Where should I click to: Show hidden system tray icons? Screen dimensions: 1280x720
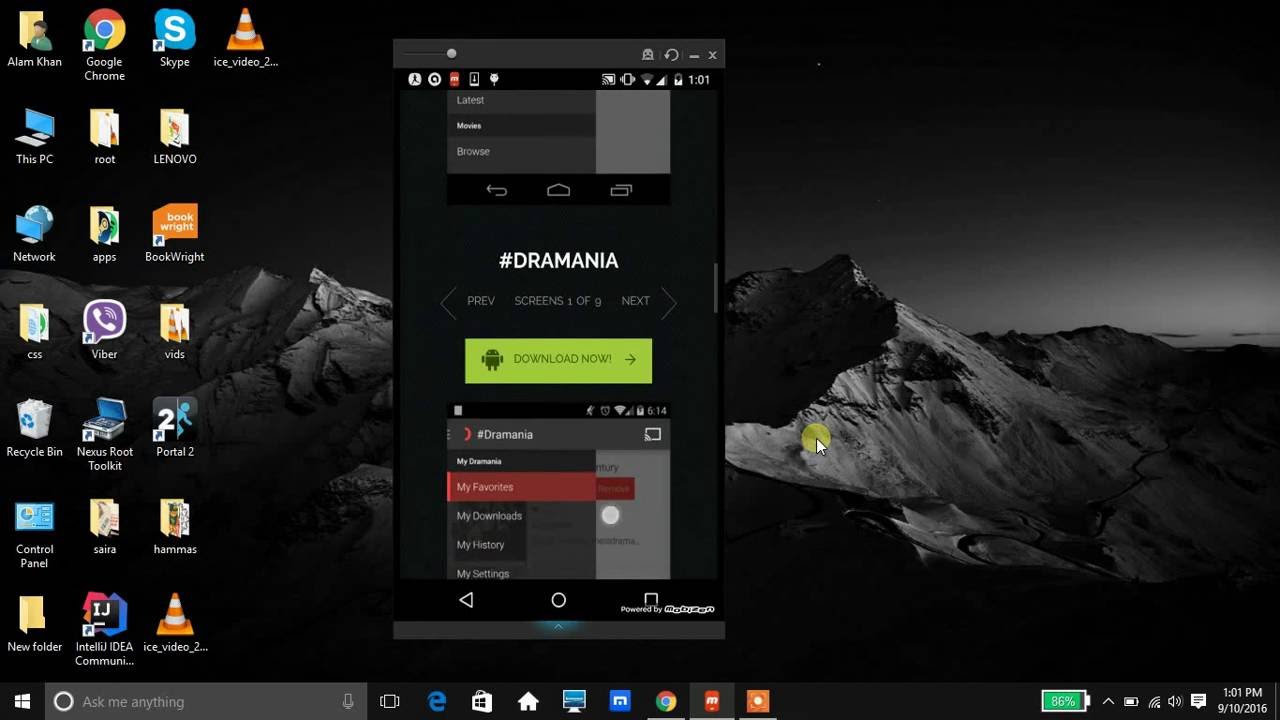tap(1108, 701)
